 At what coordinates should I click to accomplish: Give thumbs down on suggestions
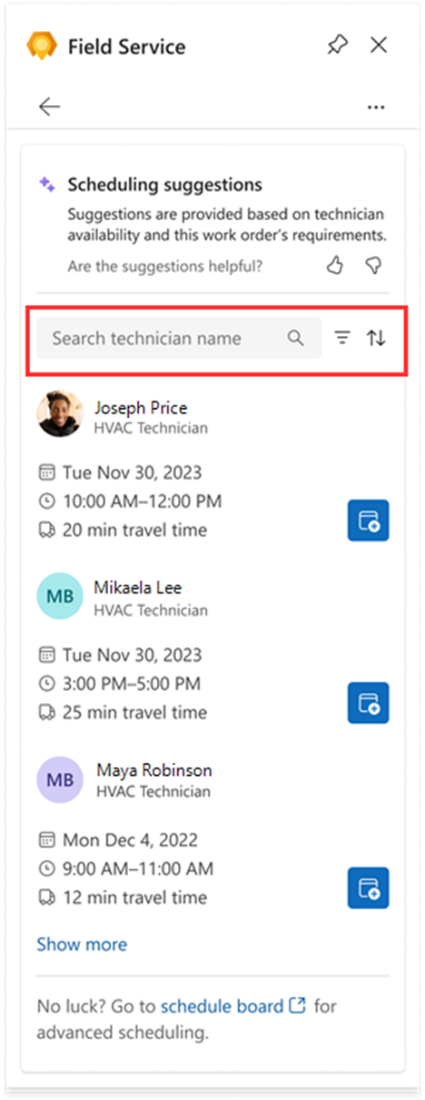(x=373, y=266)
